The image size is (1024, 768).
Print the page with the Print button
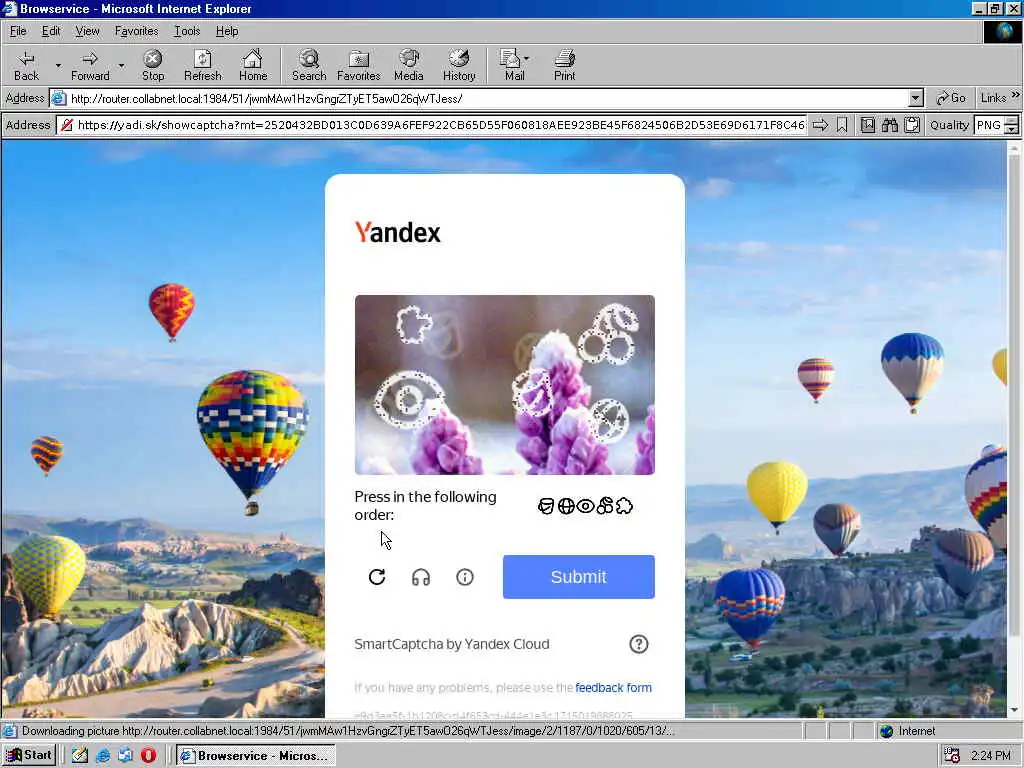(564, 65)
